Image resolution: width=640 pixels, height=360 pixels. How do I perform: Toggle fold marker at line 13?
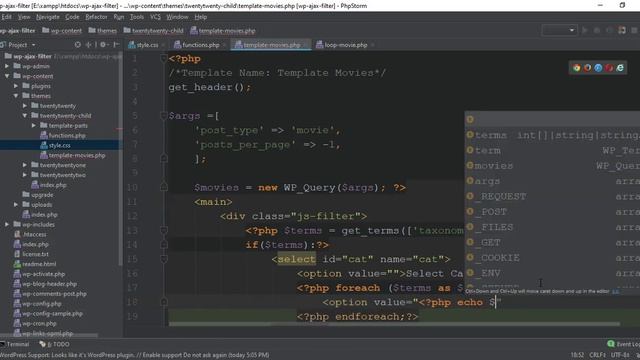tap(164, 231)
